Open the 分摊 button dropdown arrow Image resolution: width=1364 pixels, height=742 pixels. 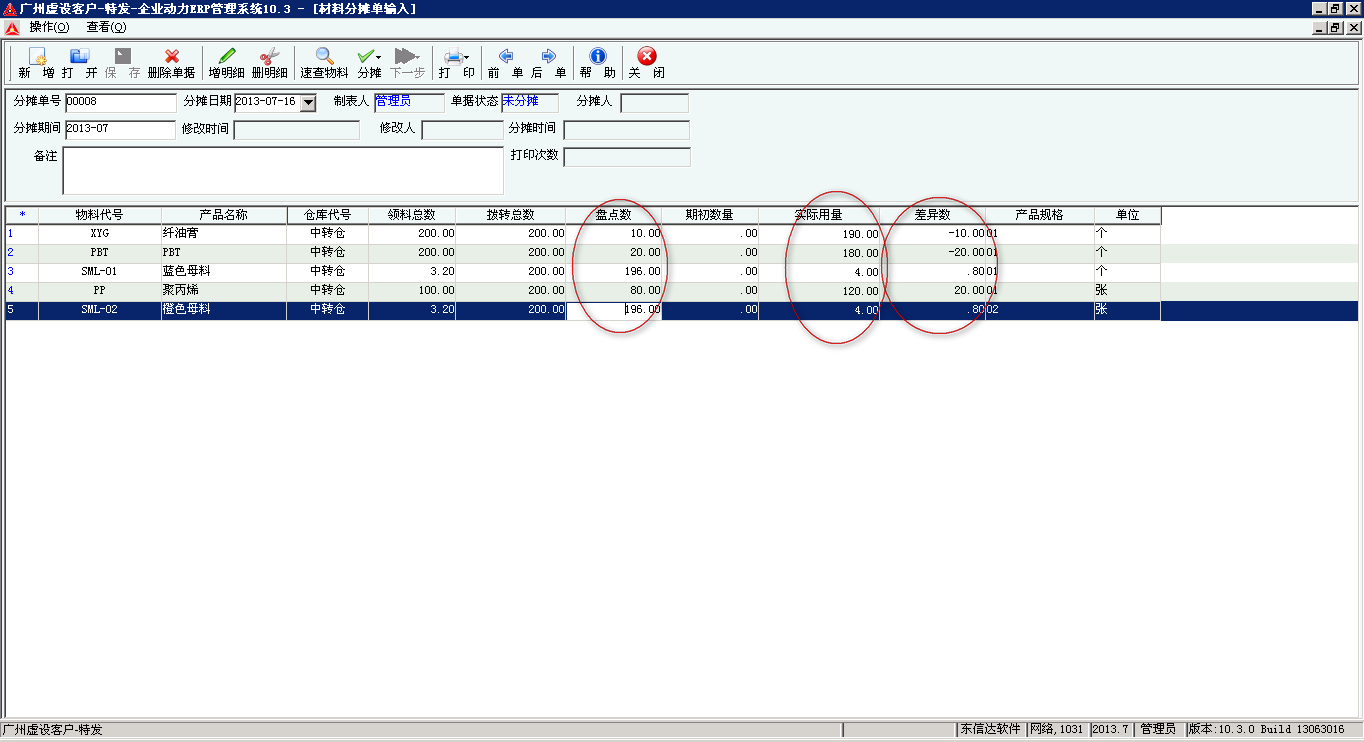[379, 57]
